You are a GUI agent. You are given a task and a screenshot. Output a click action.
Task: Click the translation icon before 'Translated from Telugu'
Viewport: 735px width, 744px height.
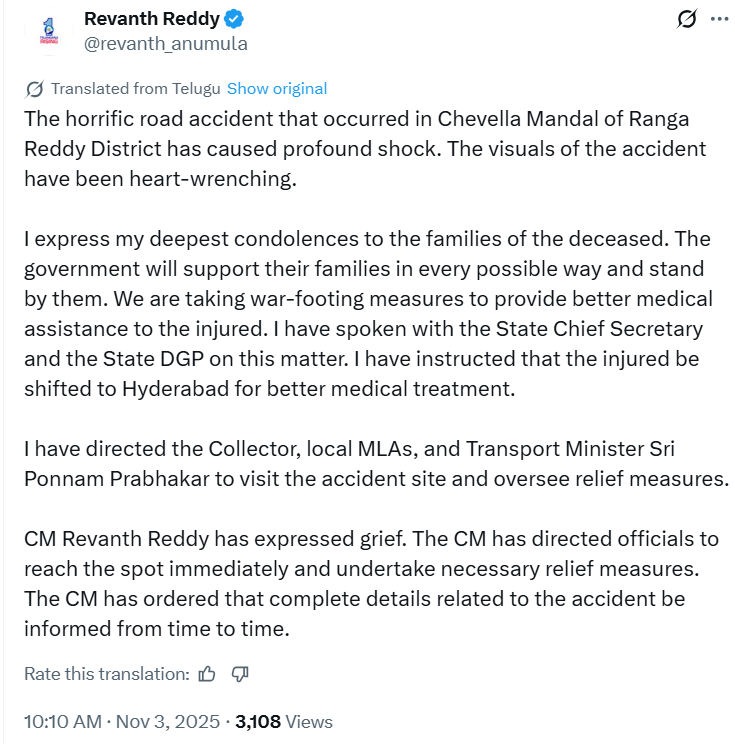click(34, 88)
